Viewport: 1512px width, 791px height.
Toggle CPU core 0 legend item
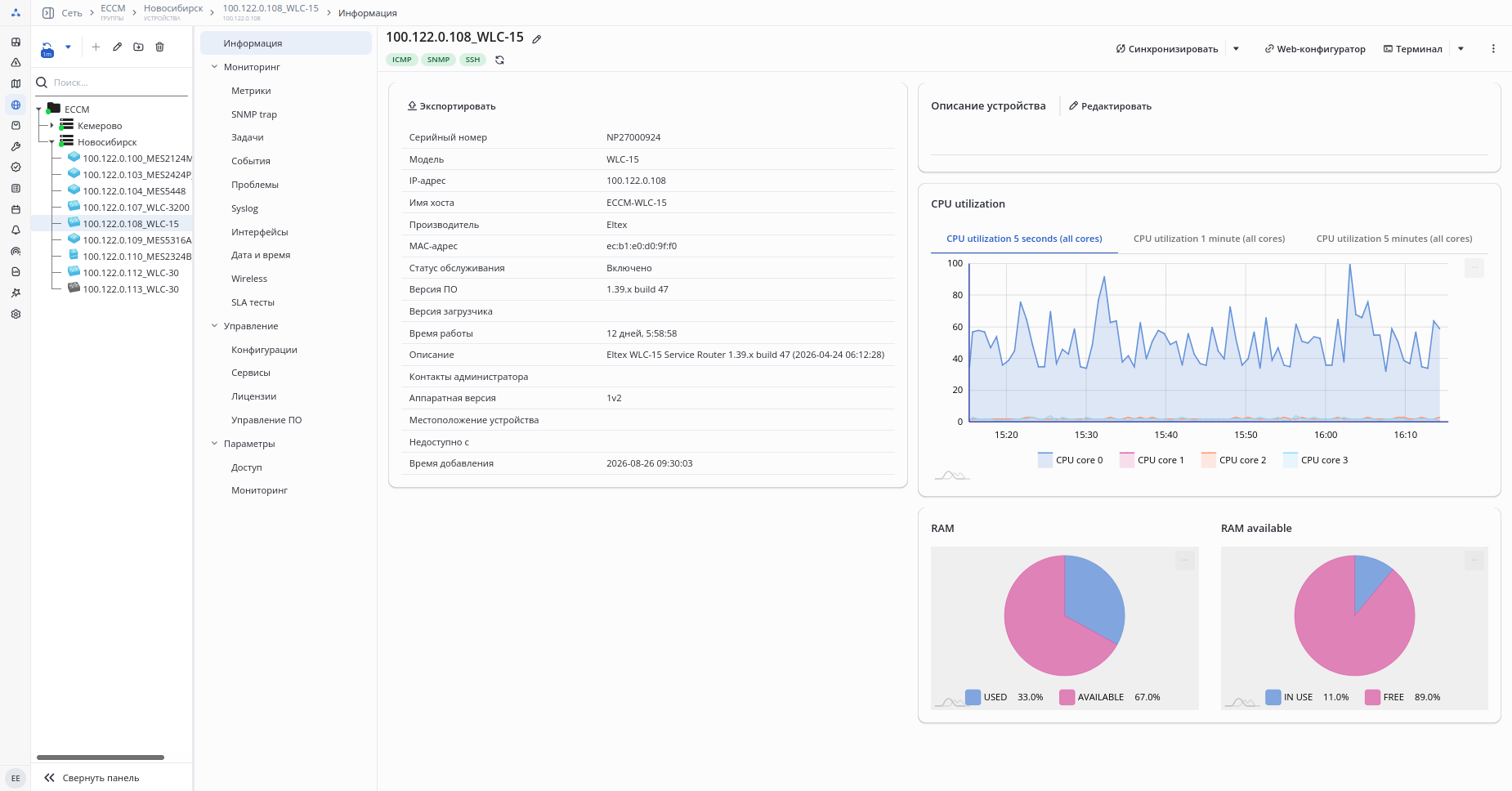[x=1070, y=460]
